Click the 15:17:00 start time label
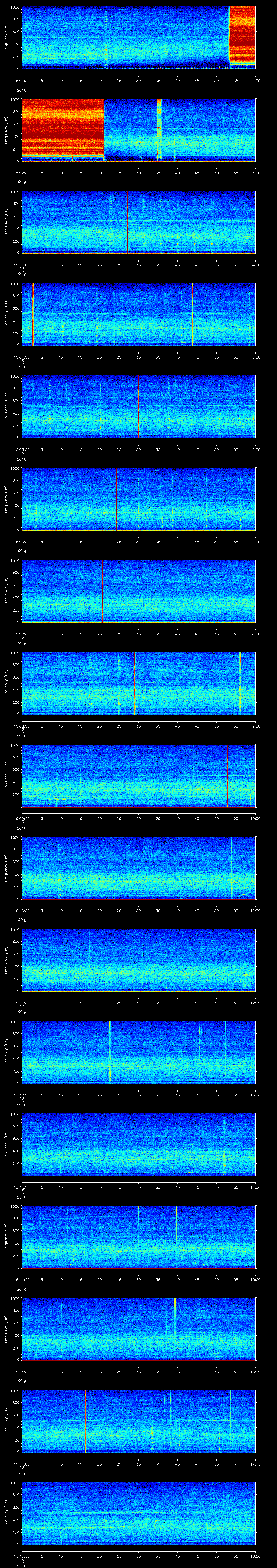Image resolution: width=277 pixels, height=1568 pixels. pos(21,1556)
